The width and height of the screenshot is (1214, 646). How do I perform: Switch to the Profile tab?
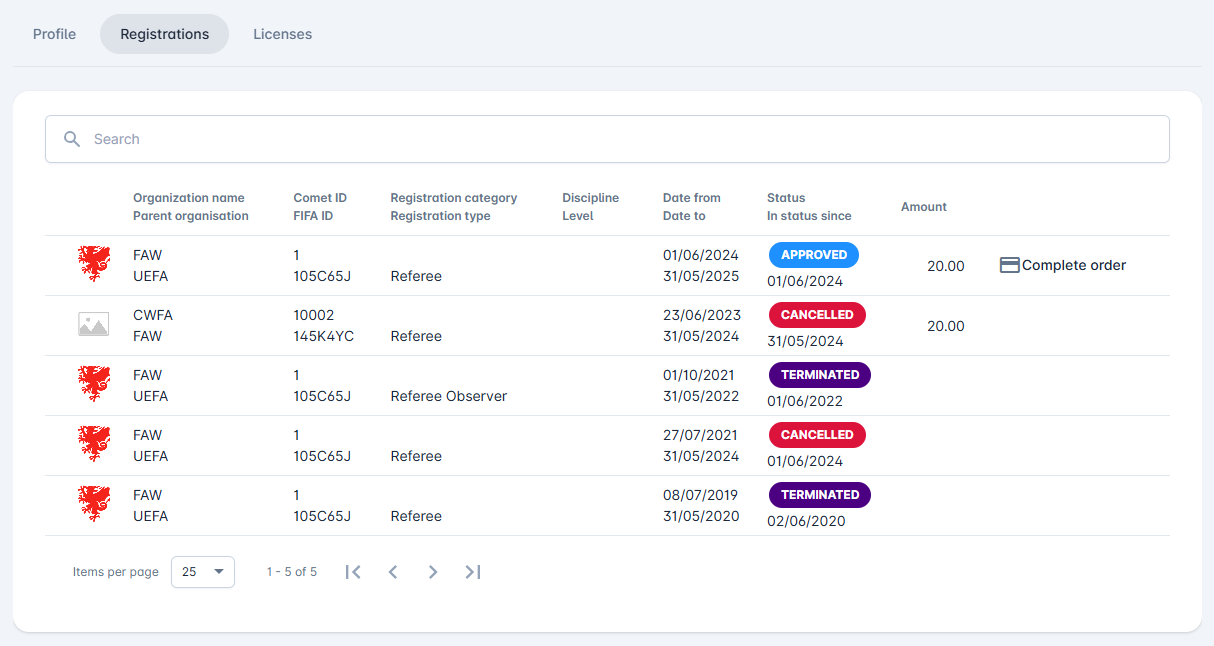54,34
